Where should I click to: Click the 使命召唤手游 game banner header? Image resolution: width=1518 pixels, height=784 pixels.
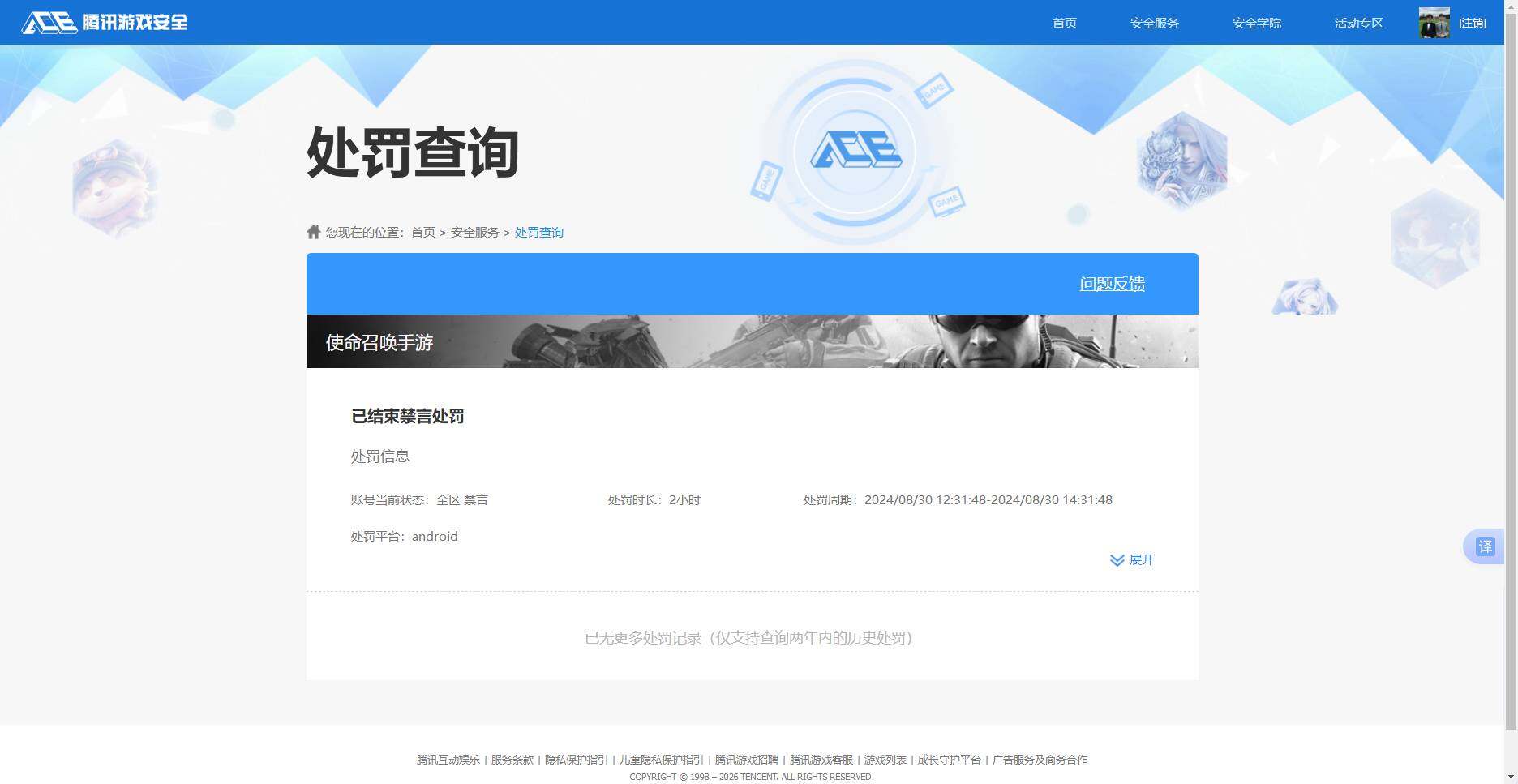(x=378, y=342)
